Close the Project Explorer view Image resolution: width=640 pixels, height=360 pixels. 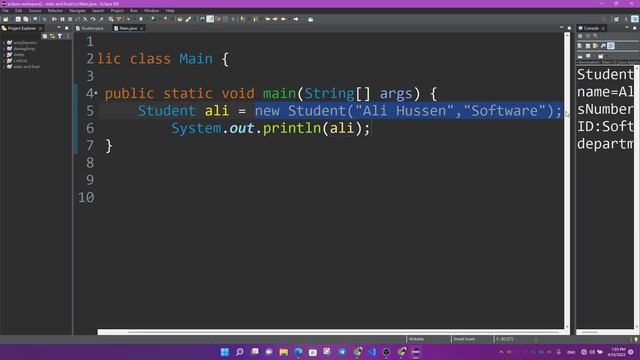coord(40,29)
